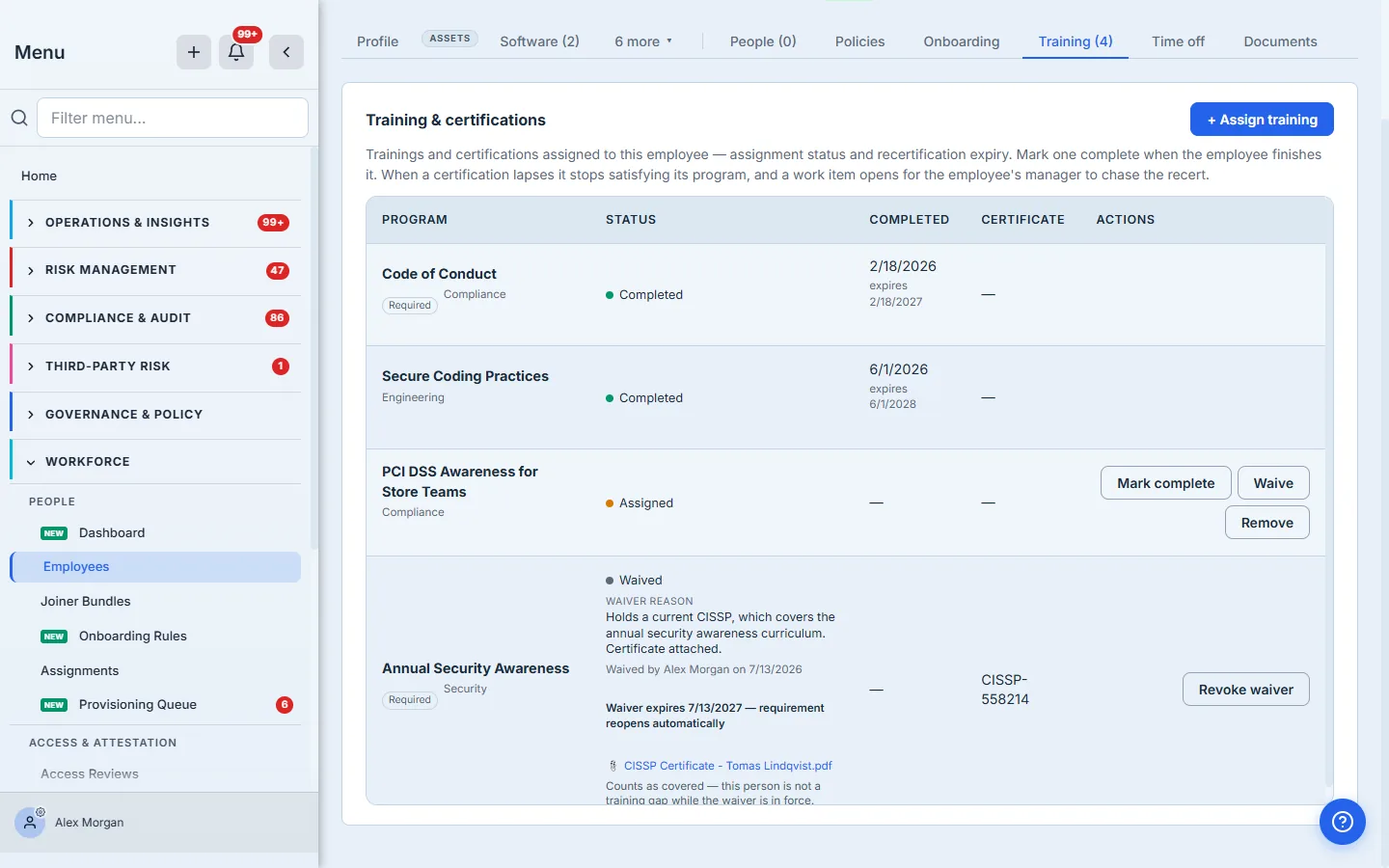This screenshot has height=868, width=1389.
Task: Click the NEW badge beside Provisioning Queue
Action: click(54, 705)
